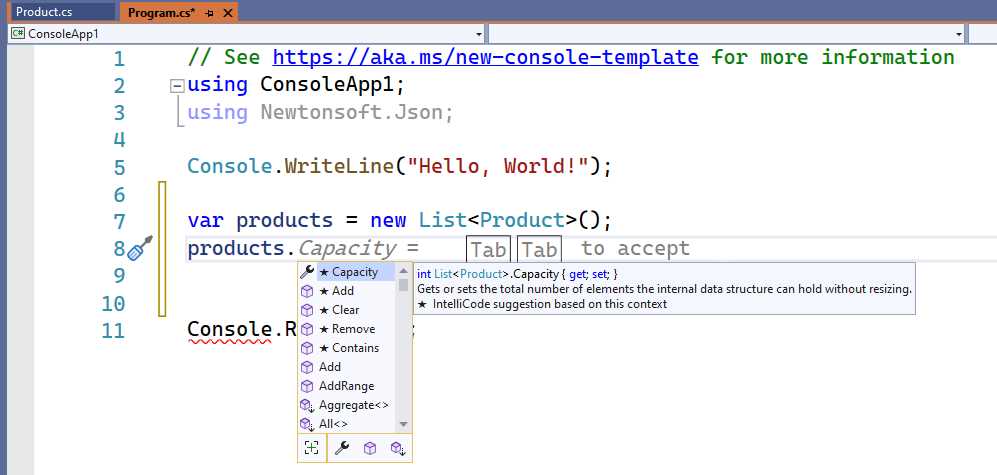Click the completion list scrollbar thumb
This screenshot has height=475, width=997.
(x=403, y=284)
